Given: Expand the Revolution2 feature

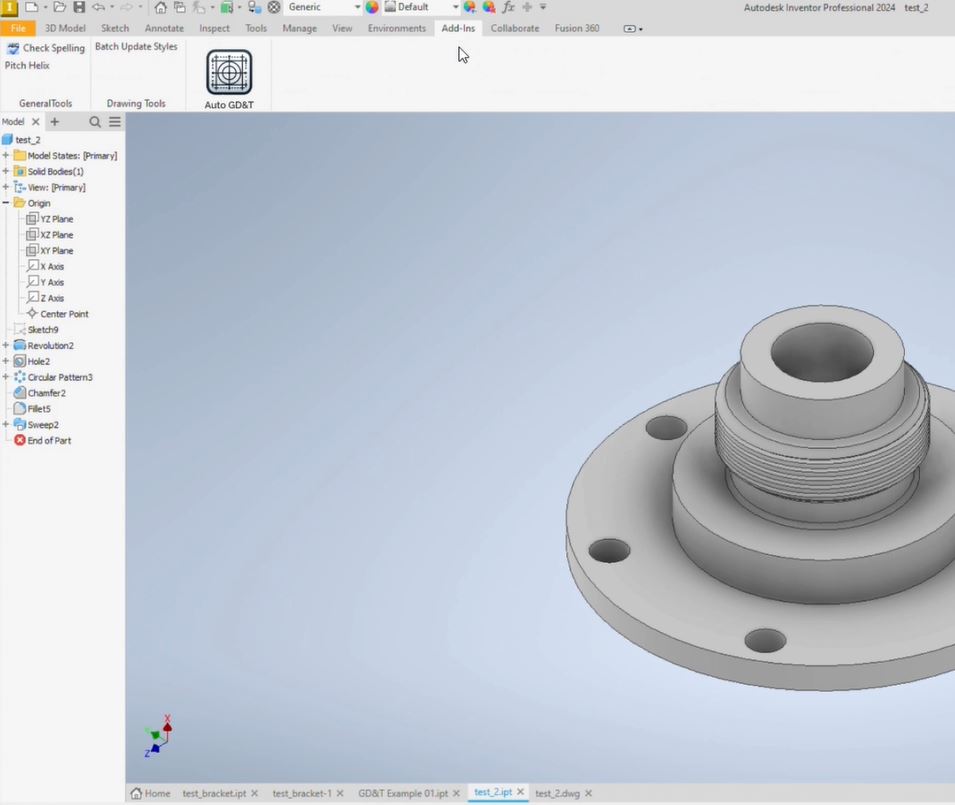Looking at the screenshot, I should pyautogui.click(x=5, y=345).
